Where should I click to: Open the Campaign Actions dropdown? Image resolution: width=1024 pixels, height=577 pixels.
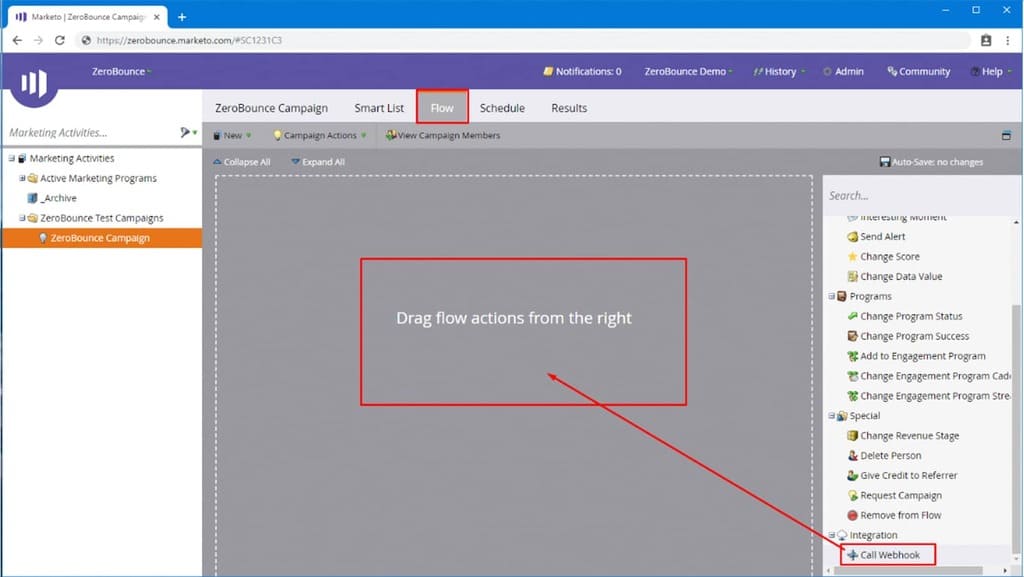click(x=319, y=136)
